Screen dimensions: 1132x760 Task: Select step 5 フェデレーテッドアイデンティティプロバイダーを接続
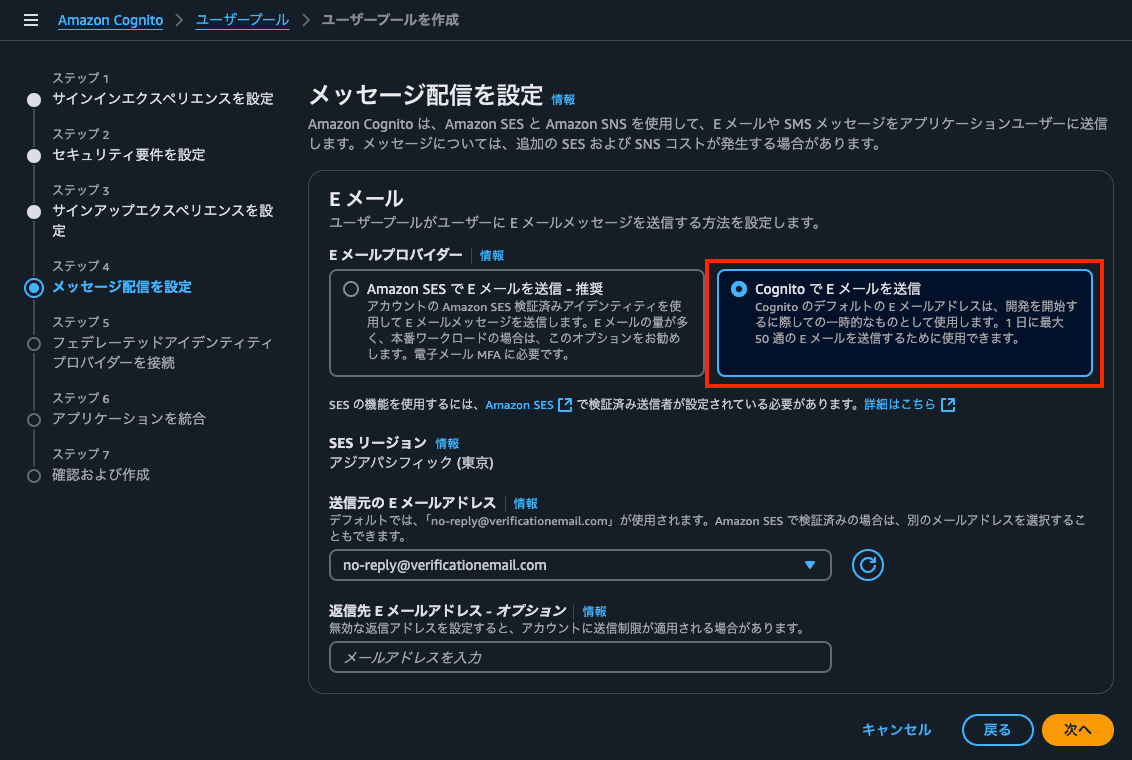(x=162, y=352)
